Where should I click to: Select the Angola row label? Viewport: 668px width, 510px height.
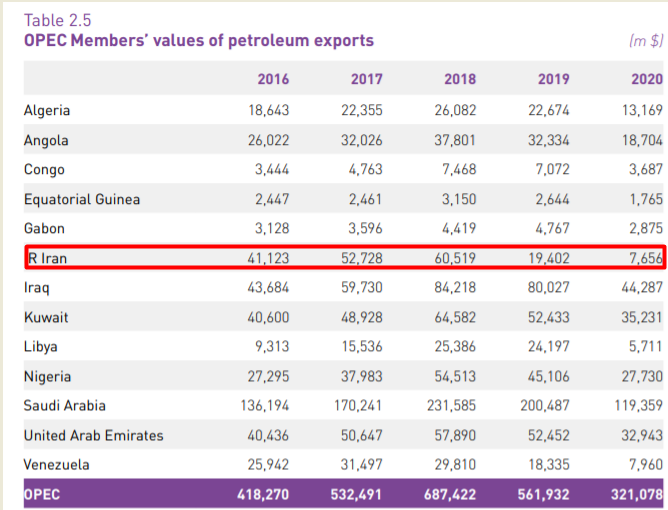(x=46, y=140)
